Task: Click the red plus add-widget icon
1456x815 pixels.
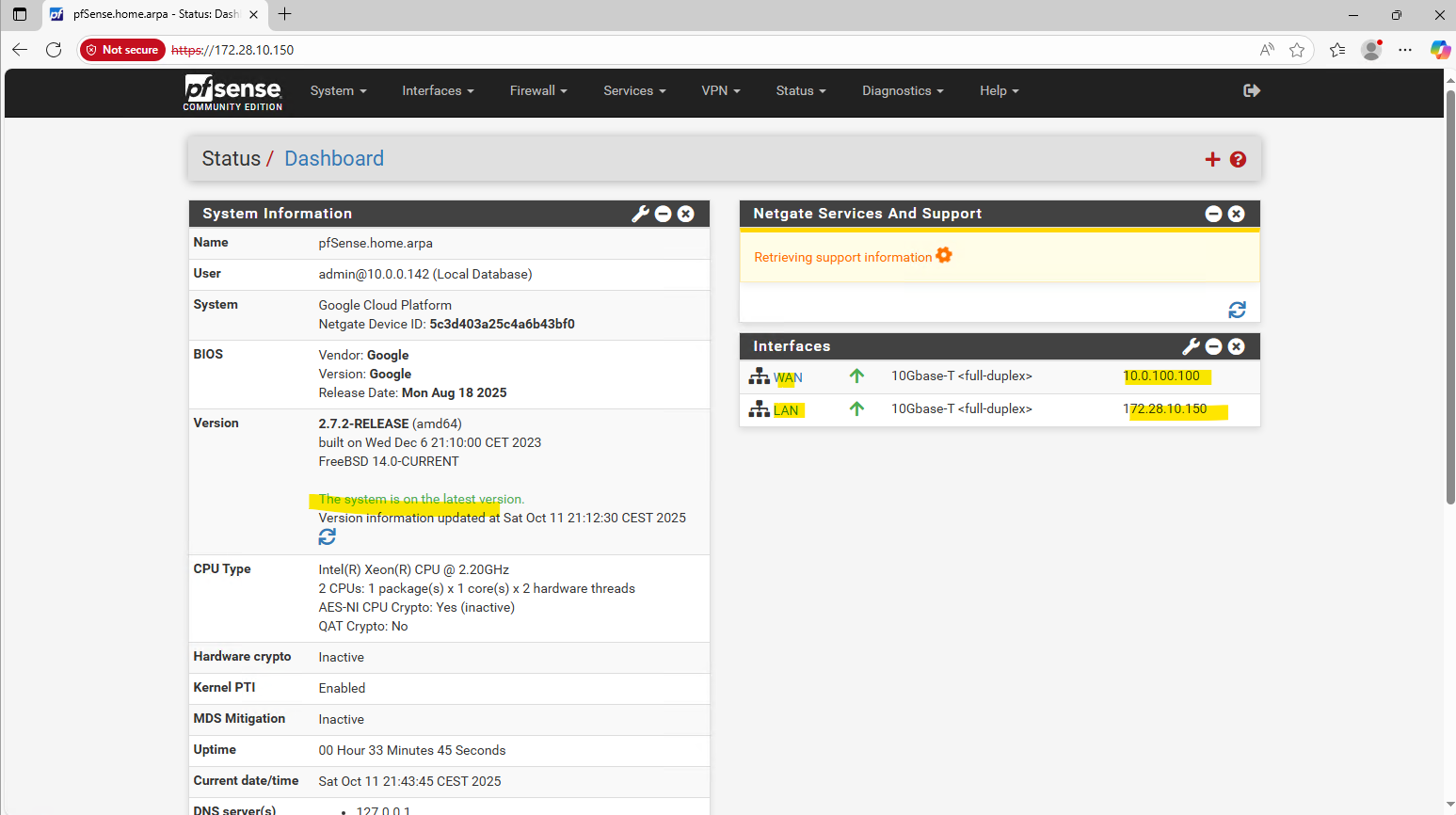Action: tap(1212, 160)
